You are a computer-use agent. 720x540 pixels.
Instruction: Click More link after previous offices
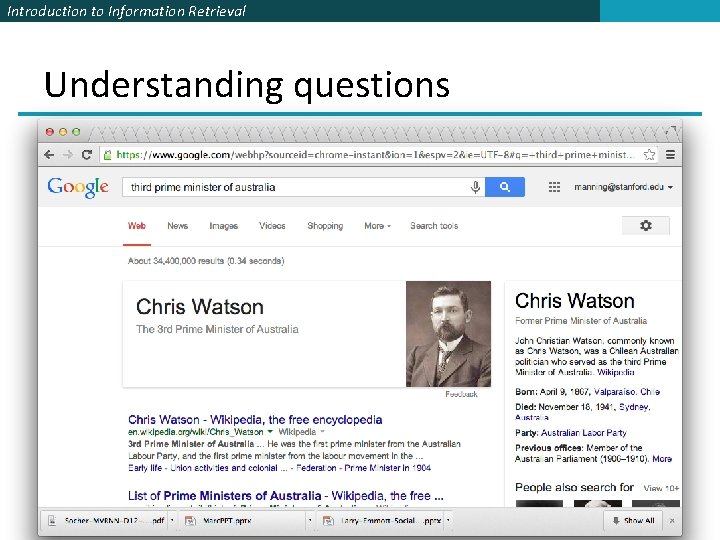(662, 459)
